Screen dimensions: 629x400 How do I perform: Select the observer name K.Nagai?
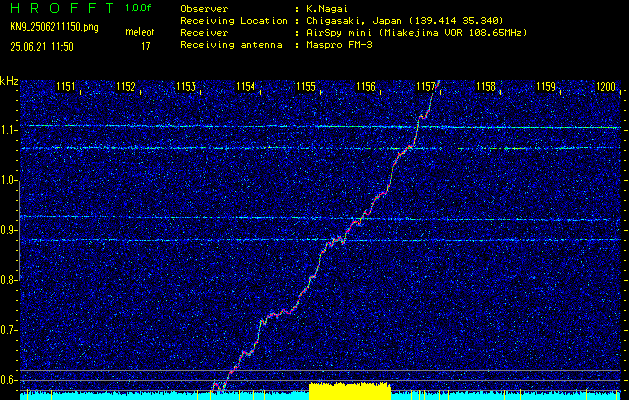point(327,8)
